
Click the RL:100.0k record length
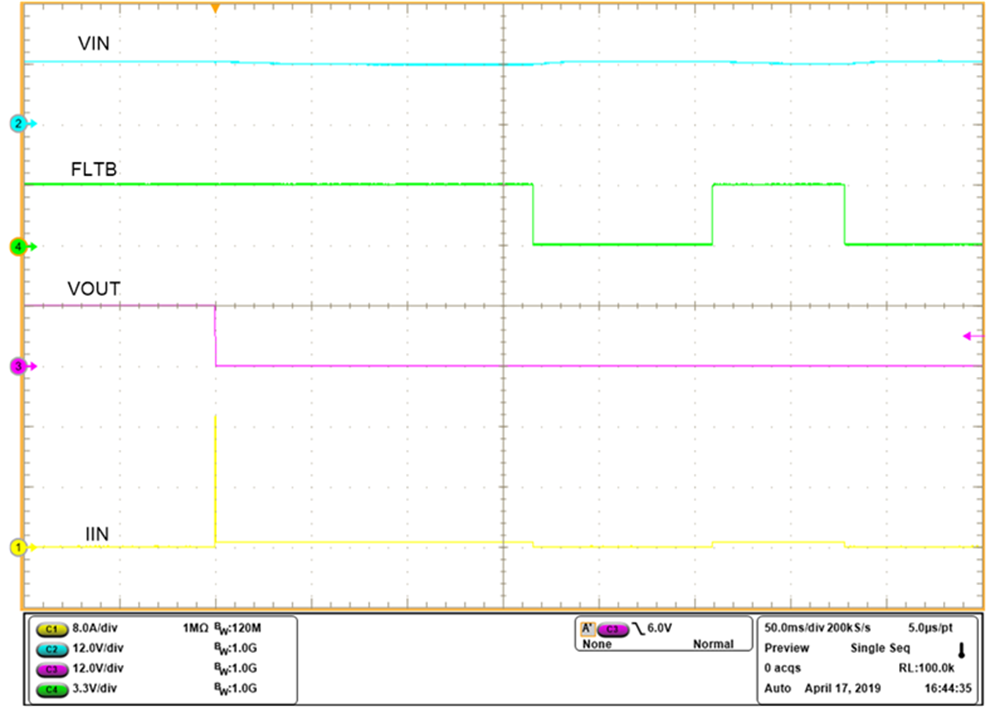click(926, 668)
